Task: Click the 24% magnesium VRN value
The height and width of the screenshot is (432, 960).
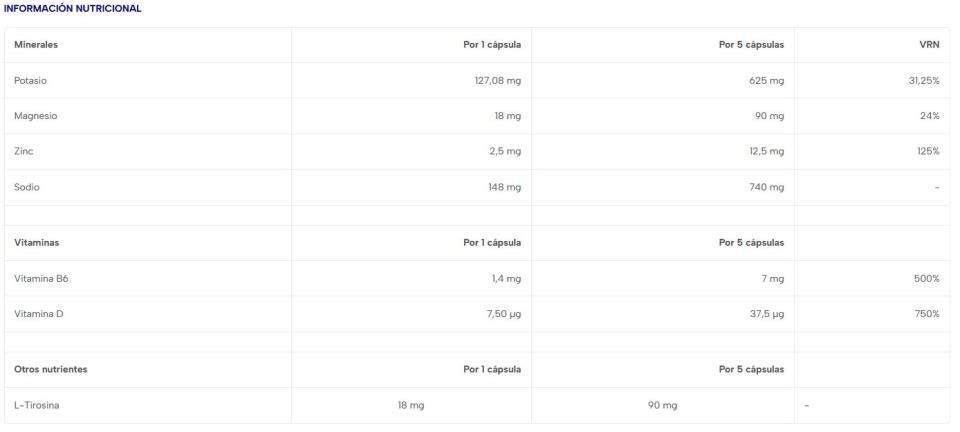Action: coord(930,116)
